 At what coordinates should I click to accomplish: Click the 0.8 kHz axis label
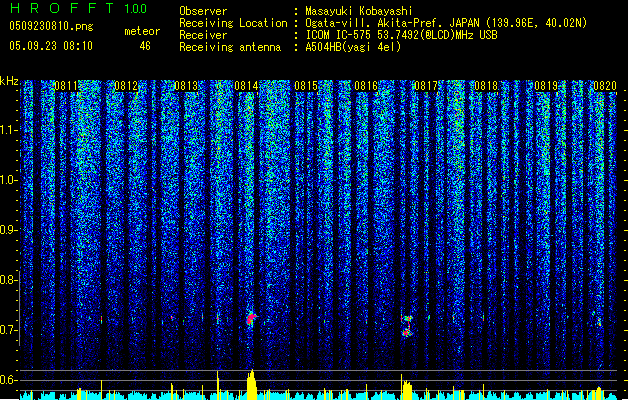click(8, 280)
